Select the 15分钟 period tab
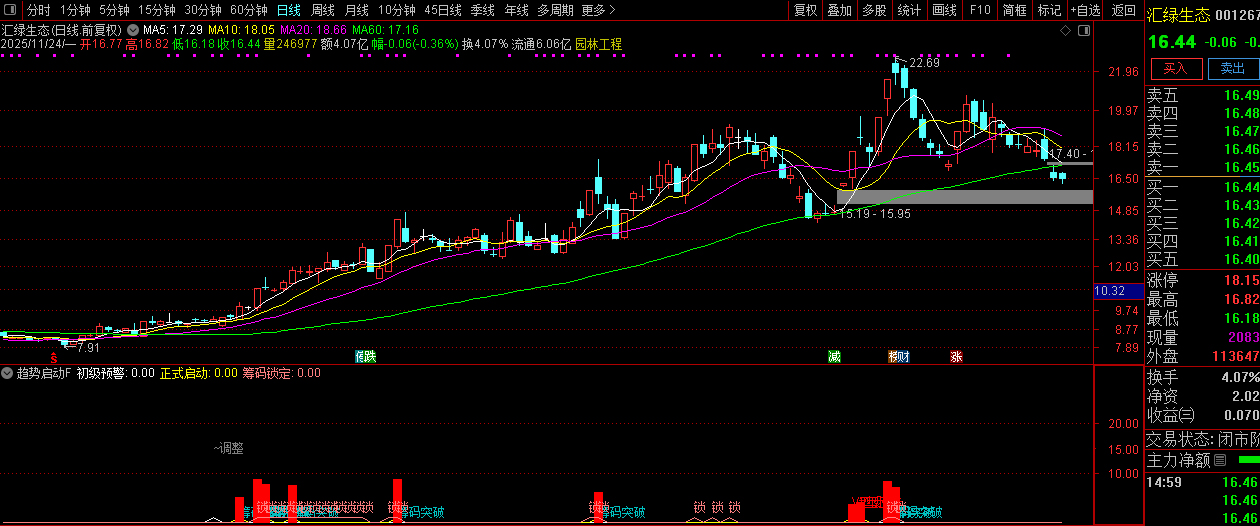Image resolution: width=1260 pixels, height=526 pixels. click(x=156, y=10)
